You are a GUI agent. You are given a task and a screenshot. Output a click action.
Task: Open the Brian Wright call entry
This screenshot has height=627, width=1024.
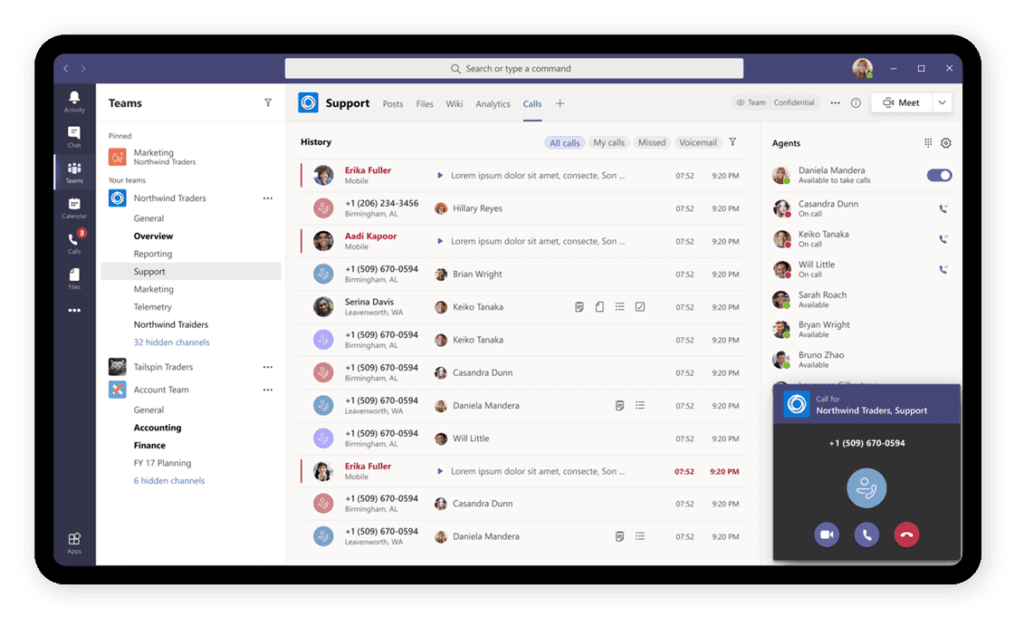[522, 274]
